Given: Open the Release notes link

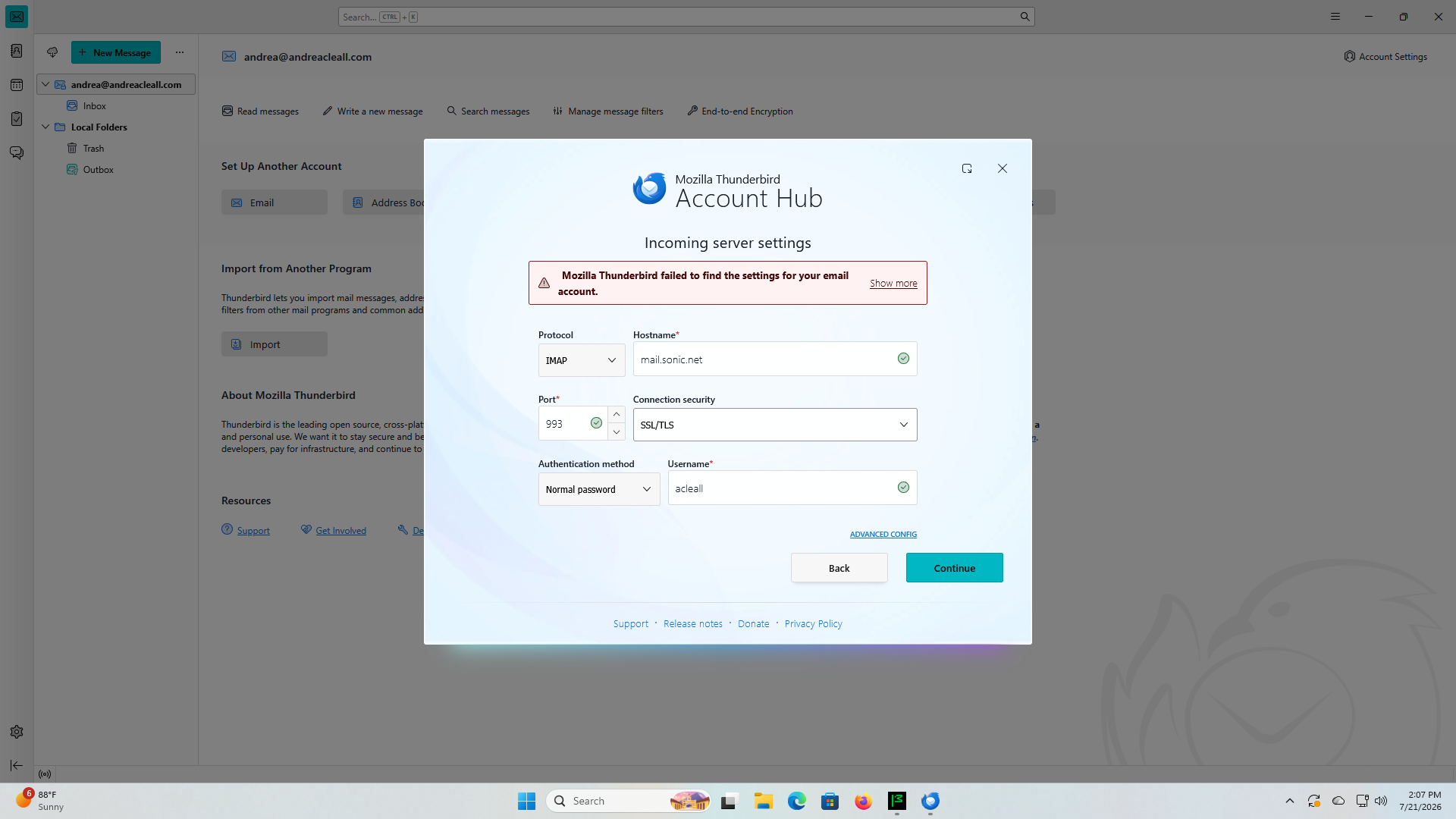Looking at the screenshot, I should pyautogui.click(x=693, y=623).
